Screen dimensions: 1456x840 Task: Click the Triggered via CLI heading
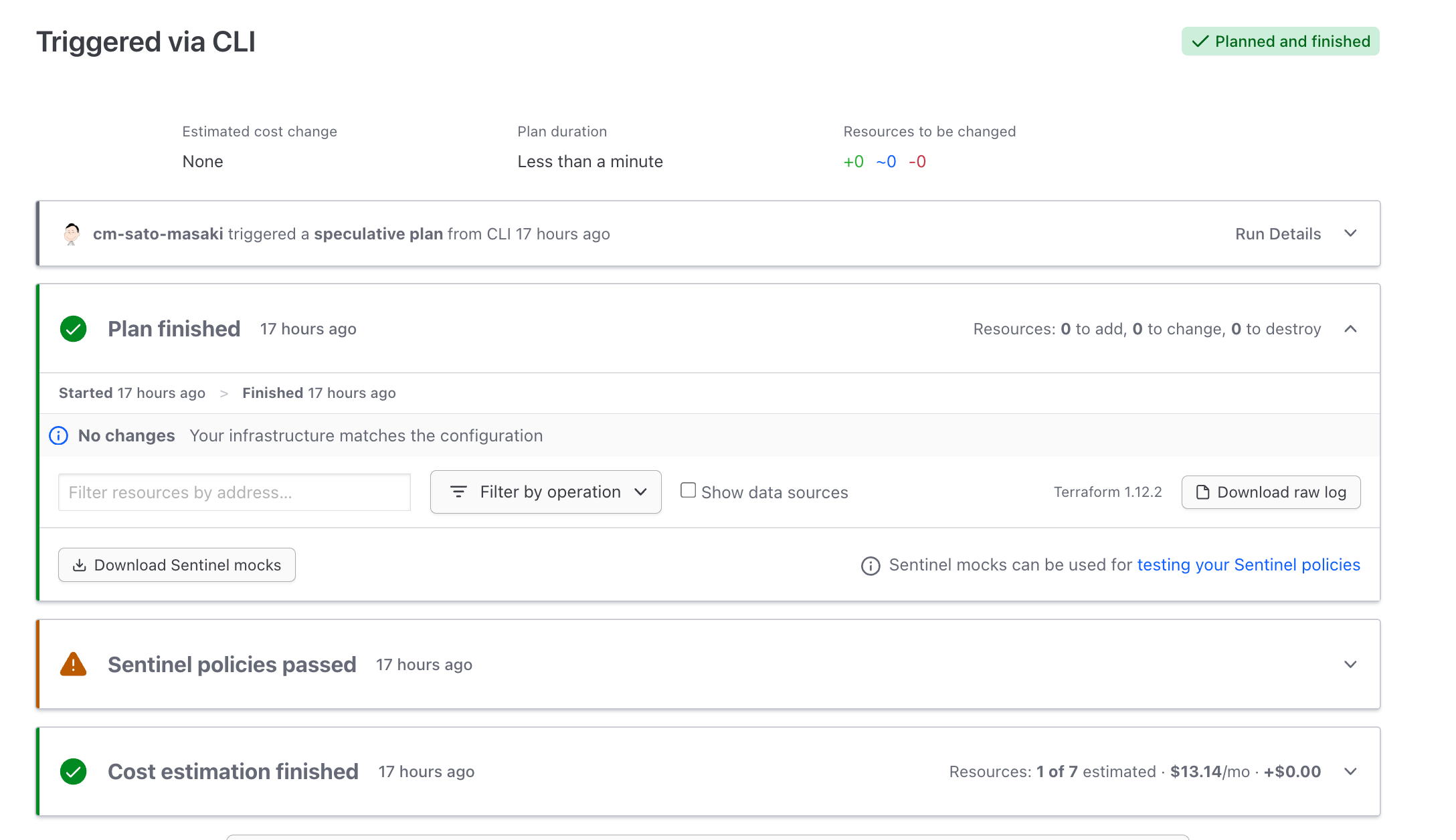(x=146, y=41)
